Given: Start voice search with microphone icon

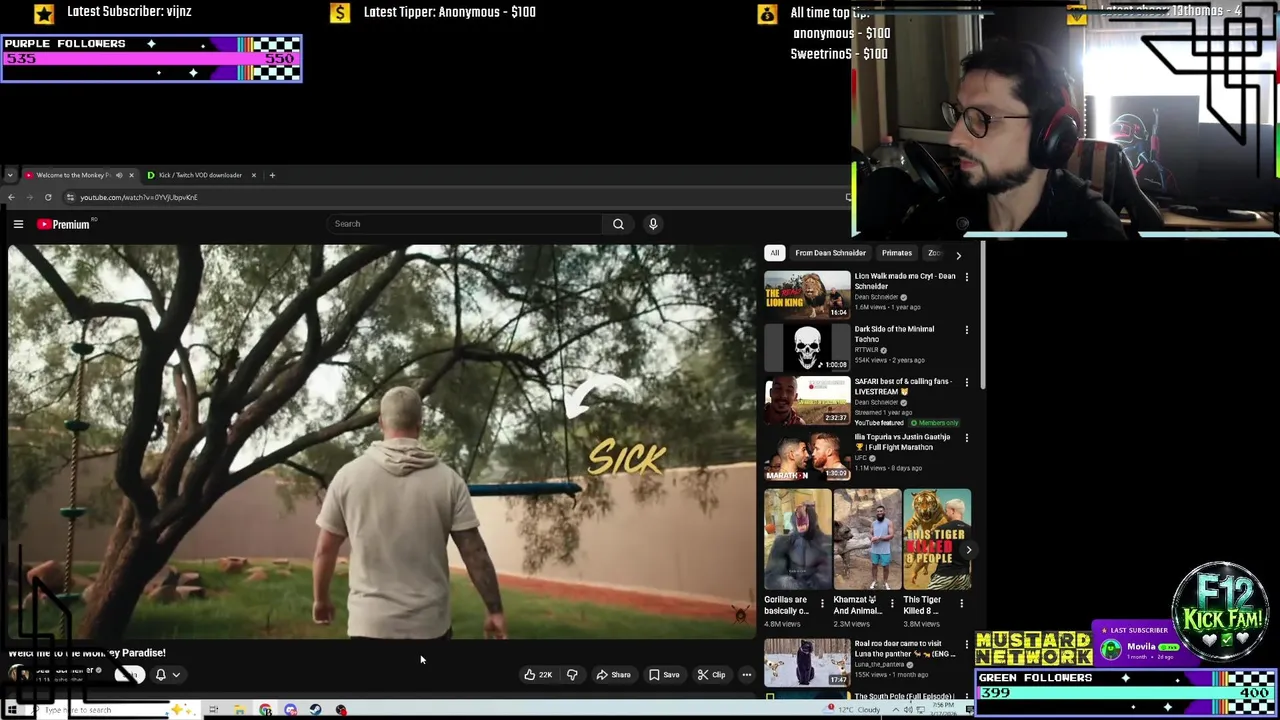Looking at the screenshot, I should coord(653,224).
